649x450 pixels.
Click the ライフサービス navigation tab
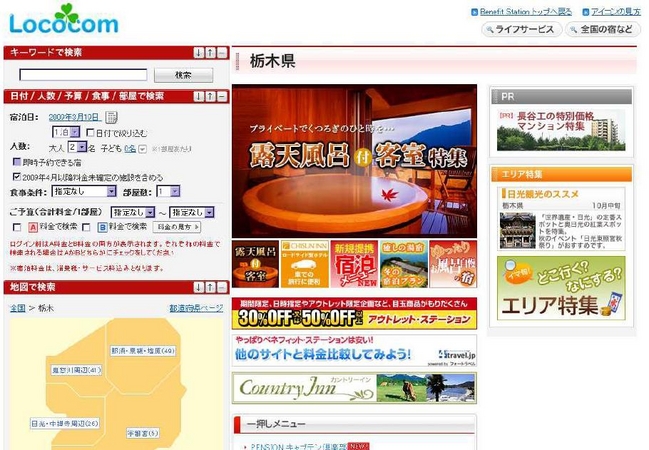tap(521, 29)
